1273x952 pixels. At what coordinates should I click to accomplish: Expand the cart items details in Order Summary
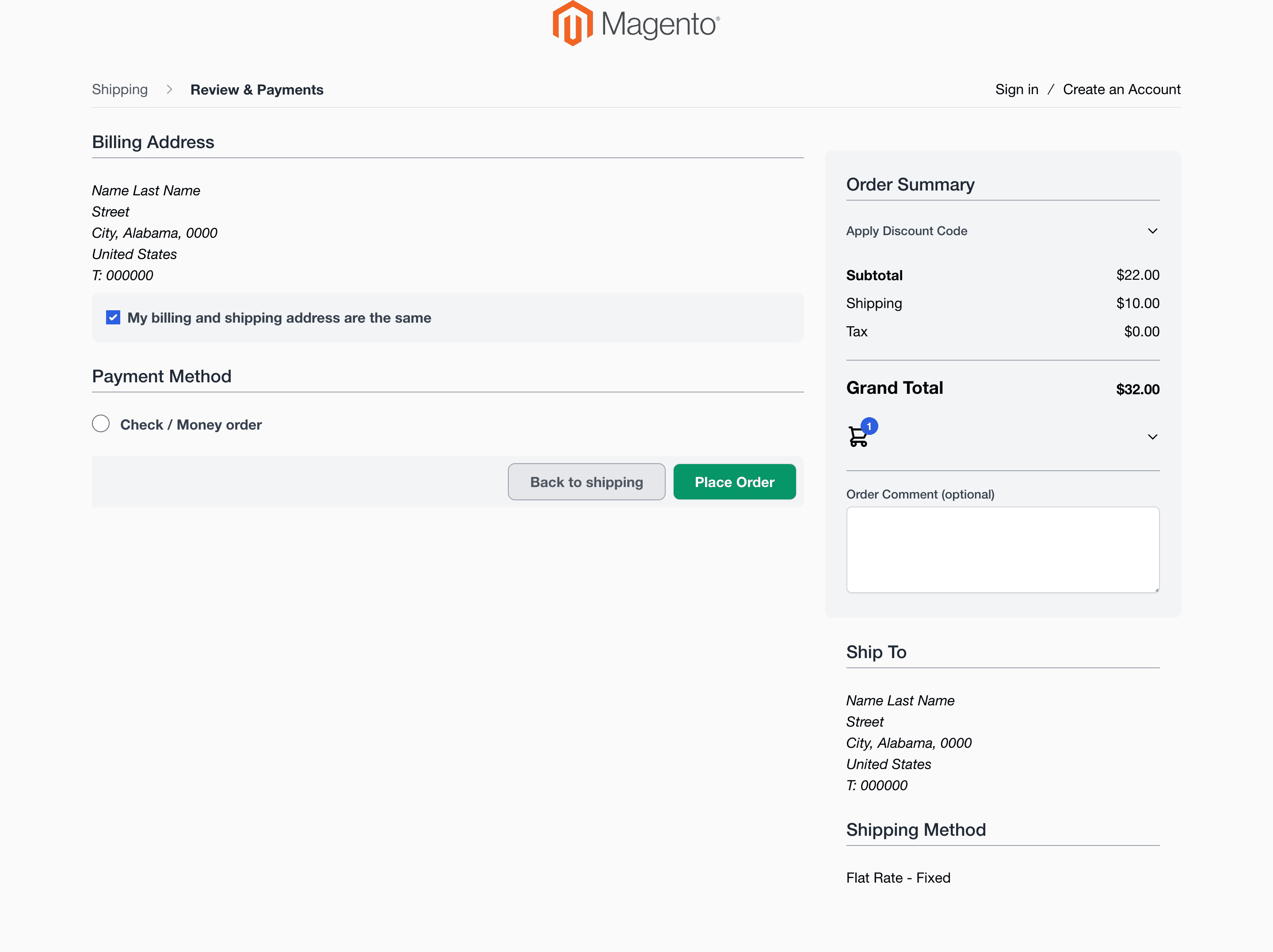pyautogui.click(x=1153, y=437)
